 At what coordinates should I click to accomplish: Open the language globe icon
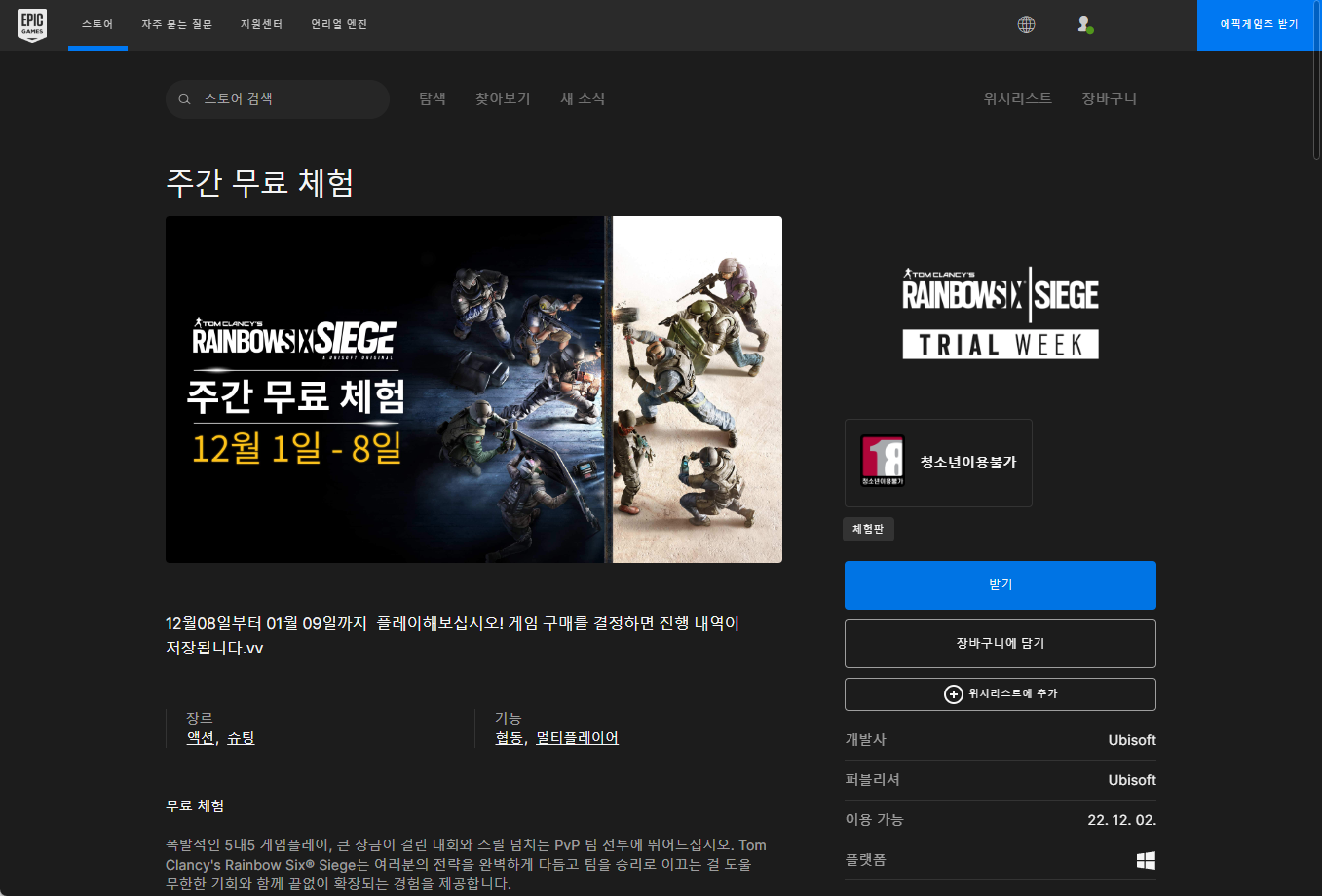[x=1026, y=24]
